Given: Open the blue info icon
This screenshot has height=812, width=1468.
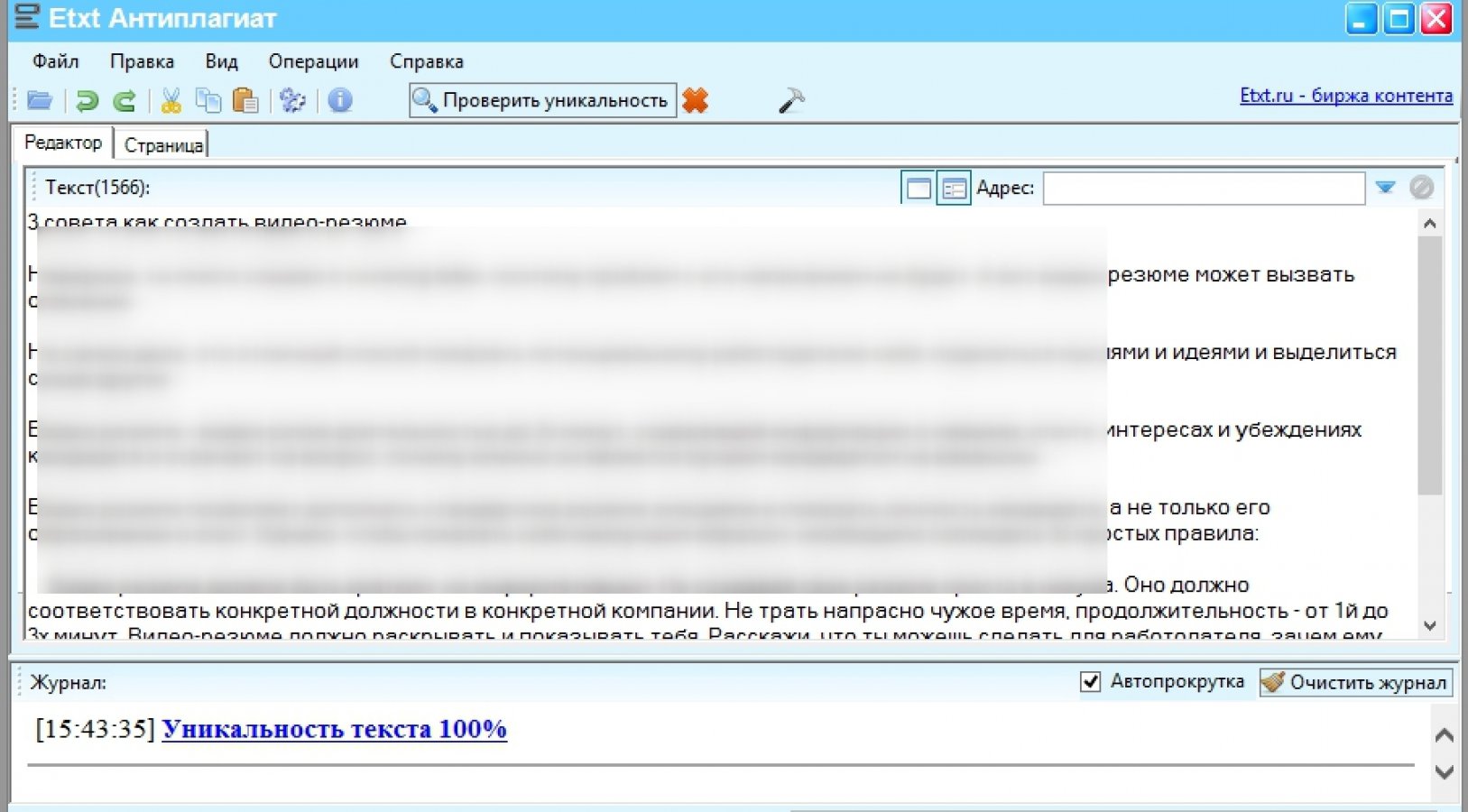Looking at the screenshot, I should click(x=340, y=100).
